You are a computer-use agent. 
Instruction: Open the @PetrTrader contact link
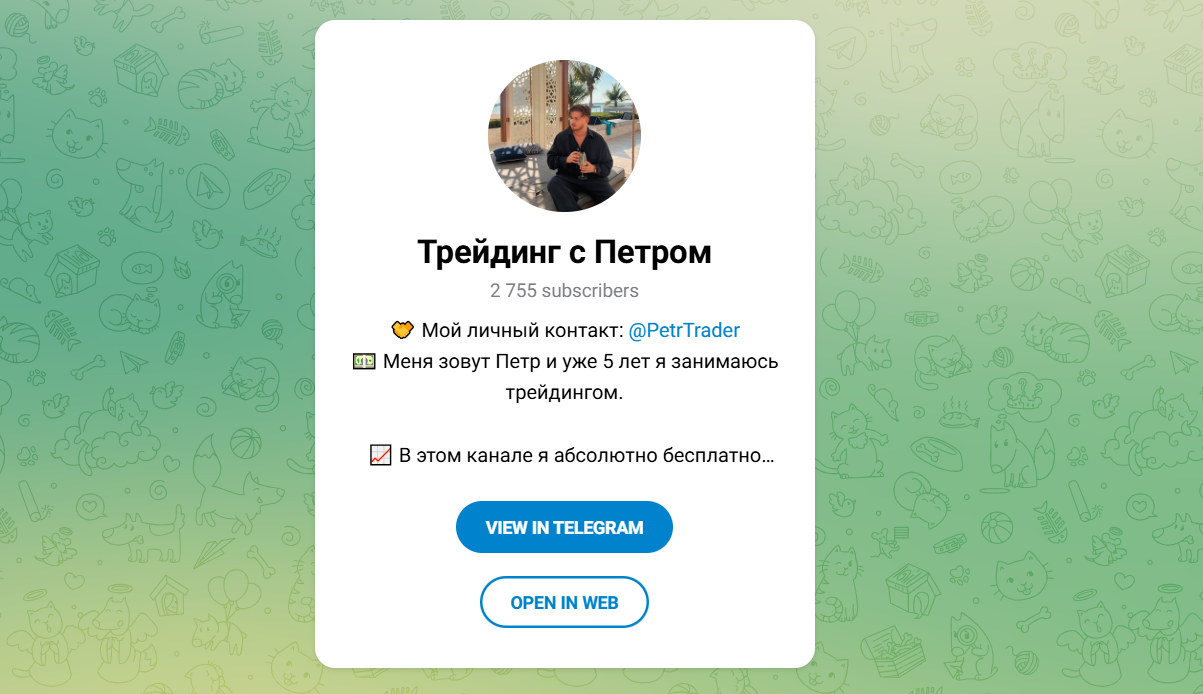tap(684, 330)
